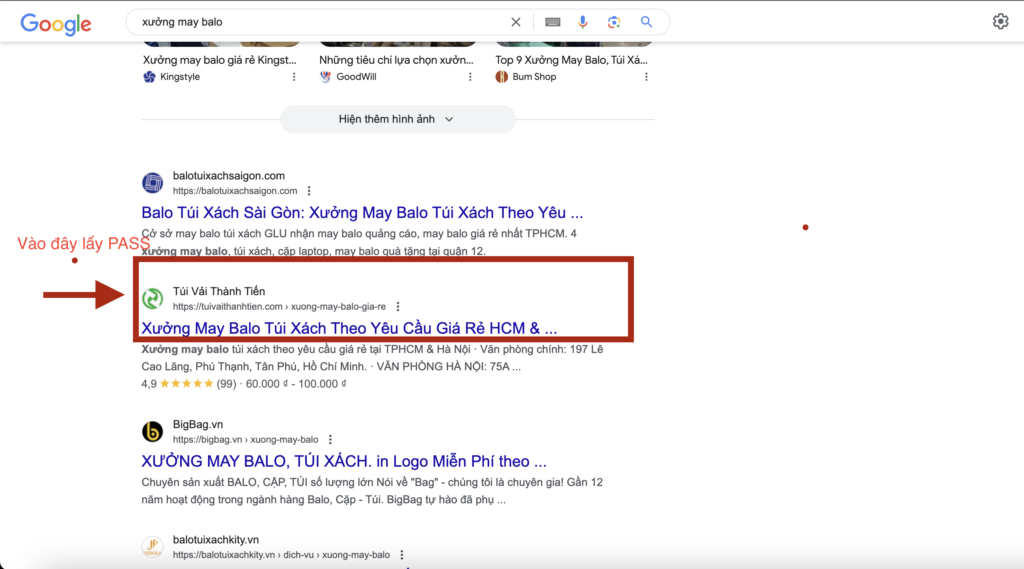The image size is (1024, 569).
Task: Expand "Hiện thêm hình ảnh" images section
Action: [x=397, y=119]
